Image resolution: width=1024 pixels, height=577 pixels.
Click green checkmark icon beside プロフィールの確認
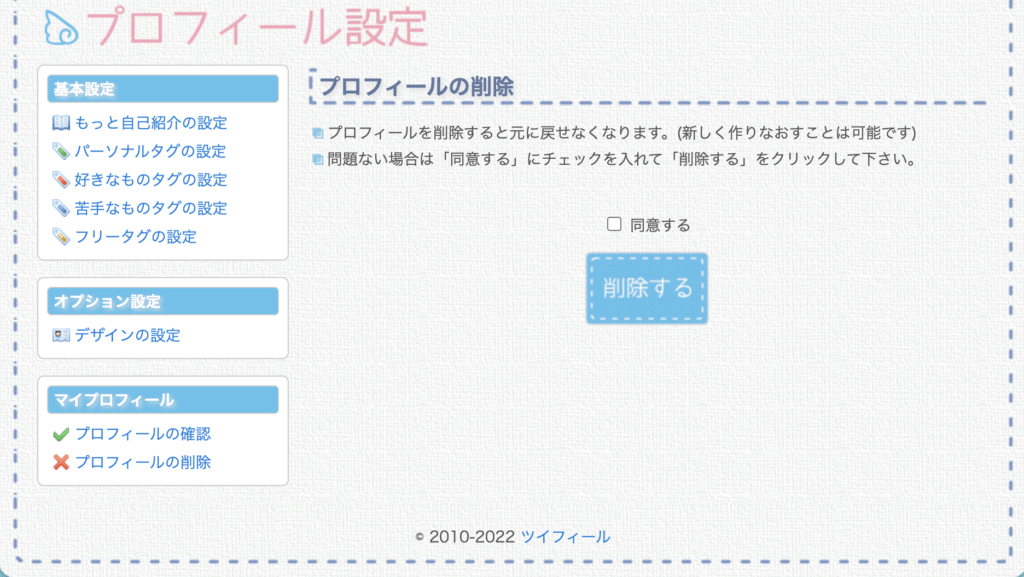pyautogui.click(x=61, y=434)
